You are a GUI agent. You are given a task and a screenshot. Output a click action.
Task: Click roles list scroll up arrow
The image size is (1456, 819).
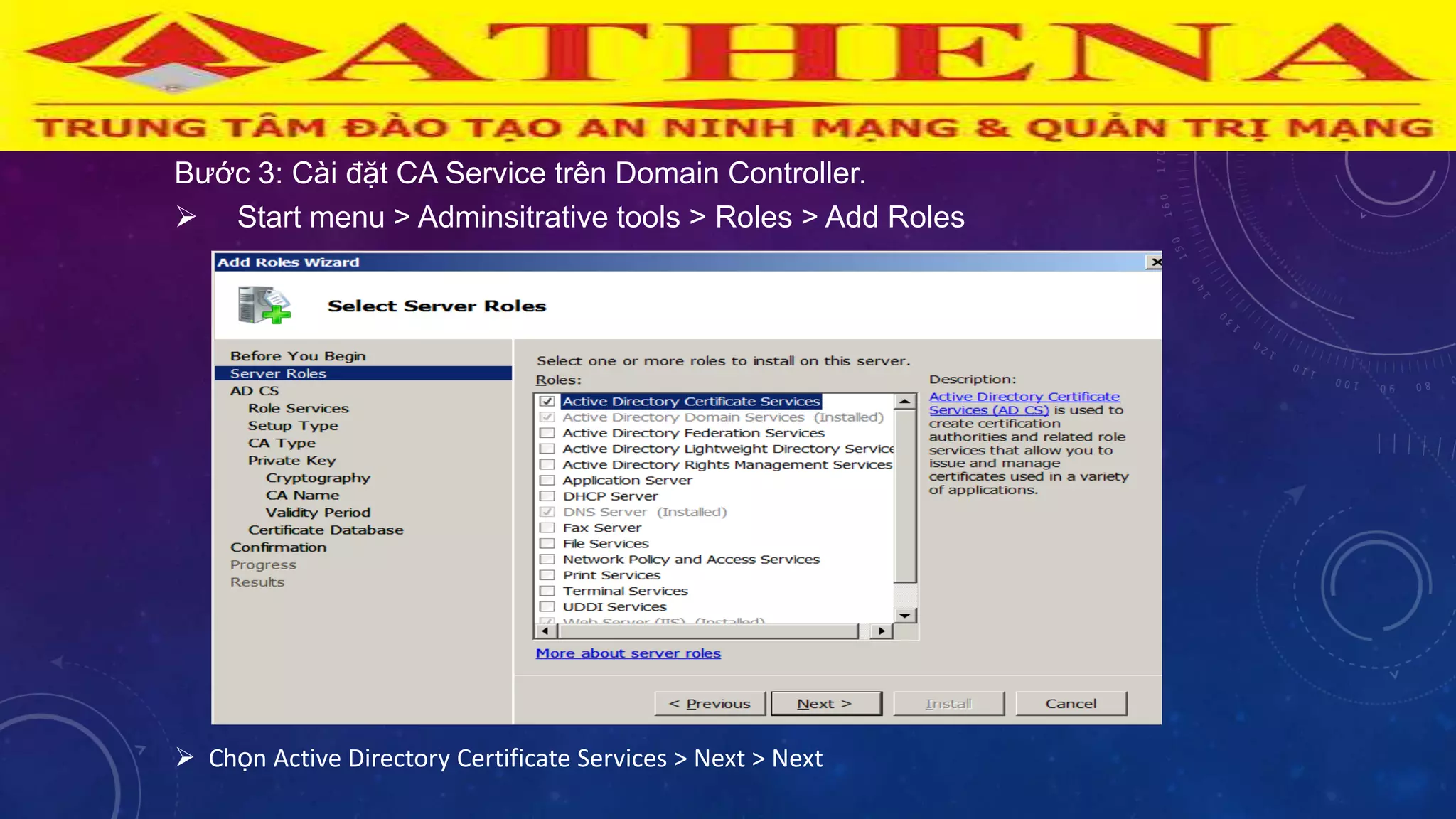pos(904,402)
